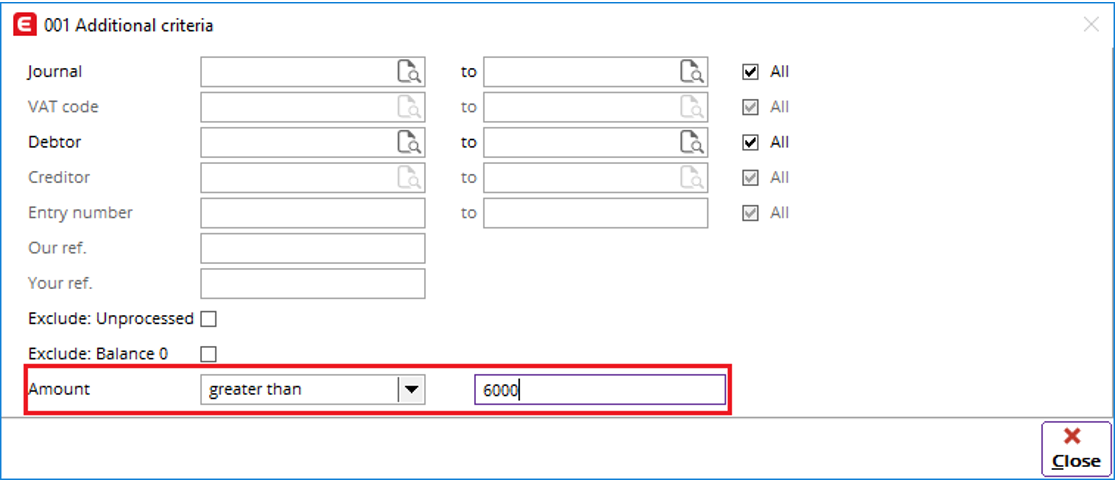This screenshot has width=1116, height=483.
Task: Click lookup icon in VAT code from field
Action: pyautogui.click(x=409, y=107)
